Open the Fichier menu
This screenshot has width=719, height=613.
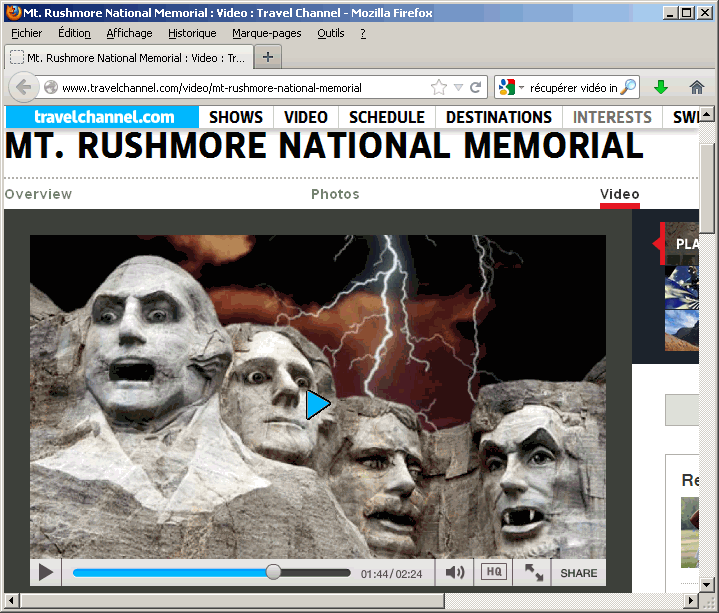tap(26, 33)
